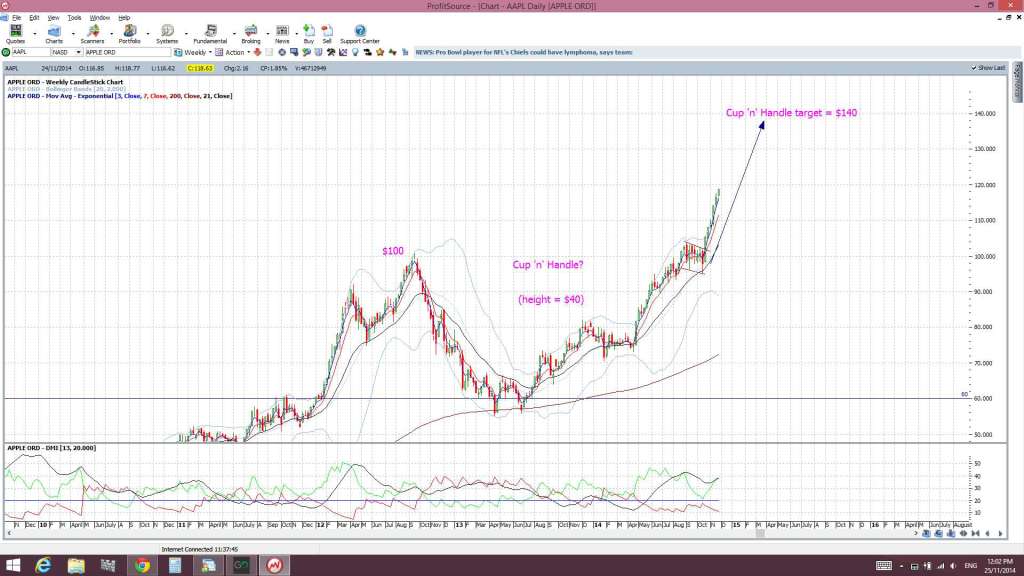This screenshot has height=576, width=1024.
Task: Open the Edit menu
Action: pyautogui.click(x=34, y=18)
